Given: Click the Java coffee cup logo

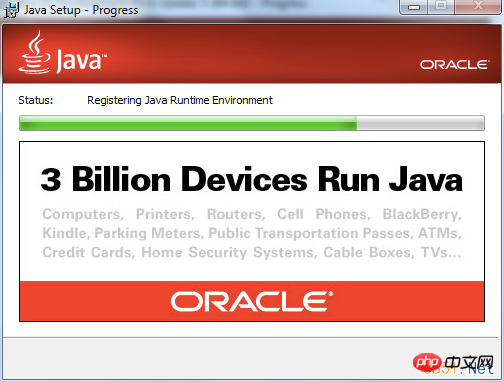Looking at the screenshot, I should click(x=35, y=52).
